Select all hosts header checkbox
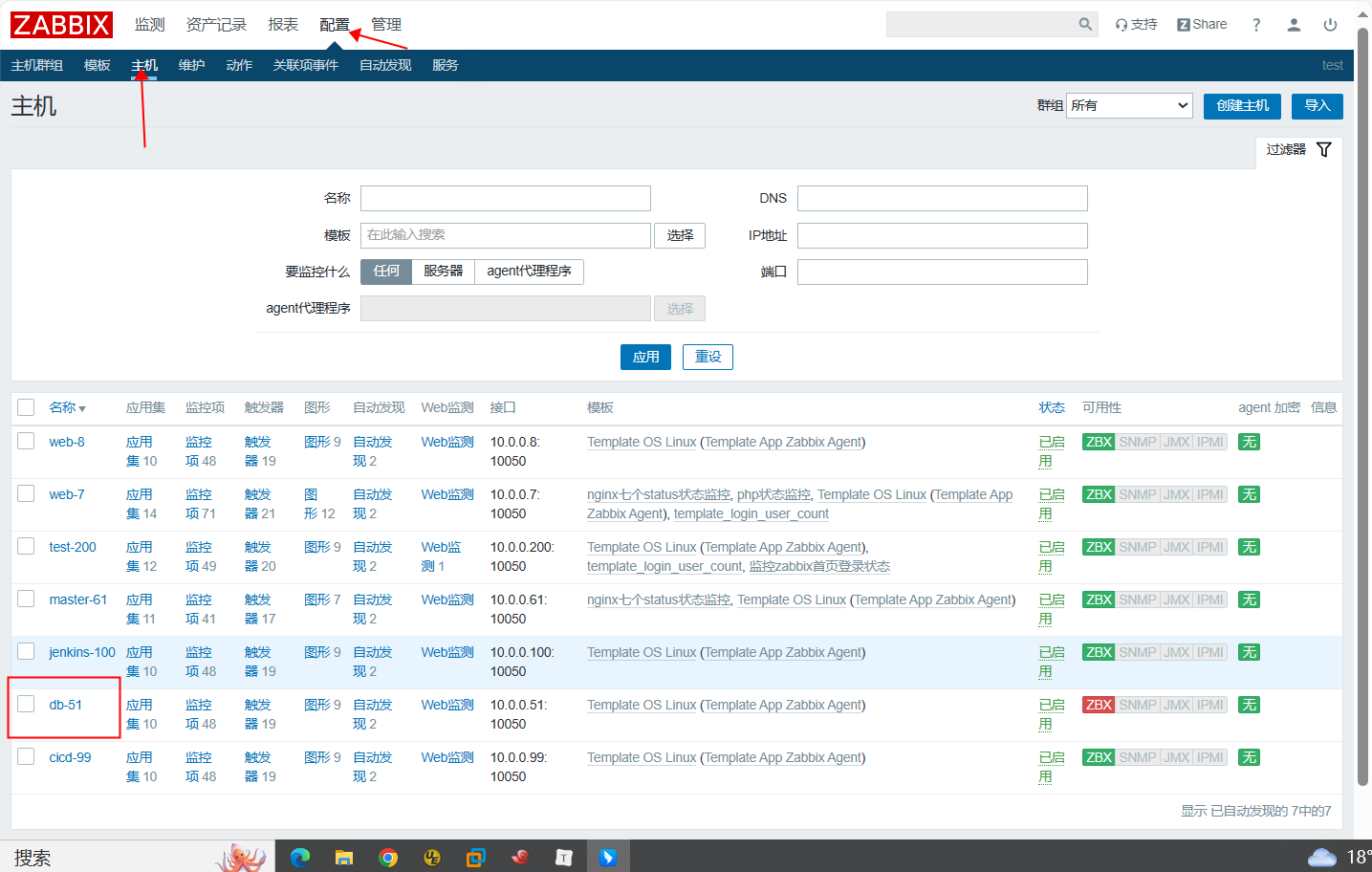This screenshot has width=1372, height=872. pos(26,407)
